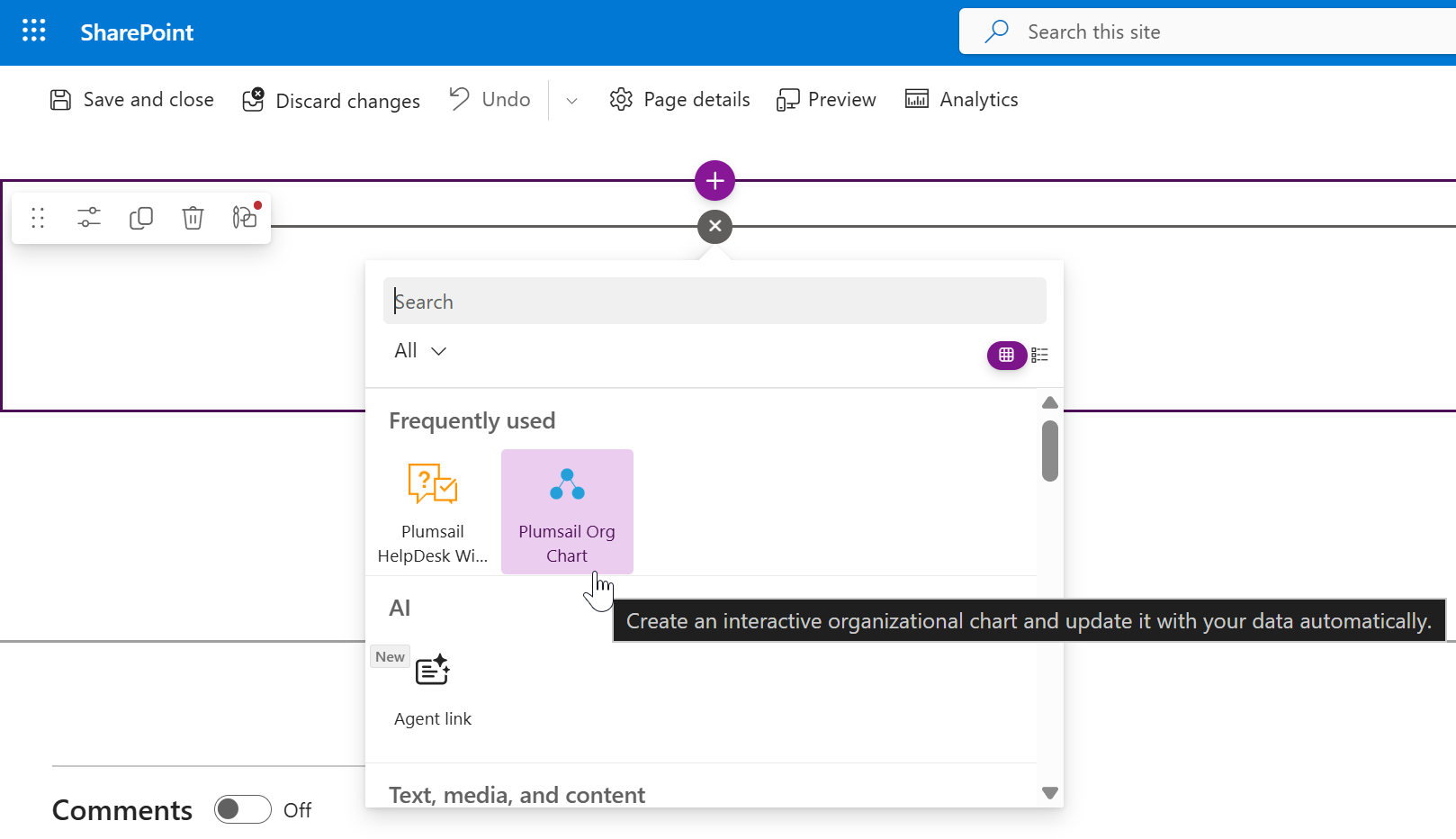1456x839 pixels.
Task: Expand the All category filter dropdown
Action: tap(420, 351)
